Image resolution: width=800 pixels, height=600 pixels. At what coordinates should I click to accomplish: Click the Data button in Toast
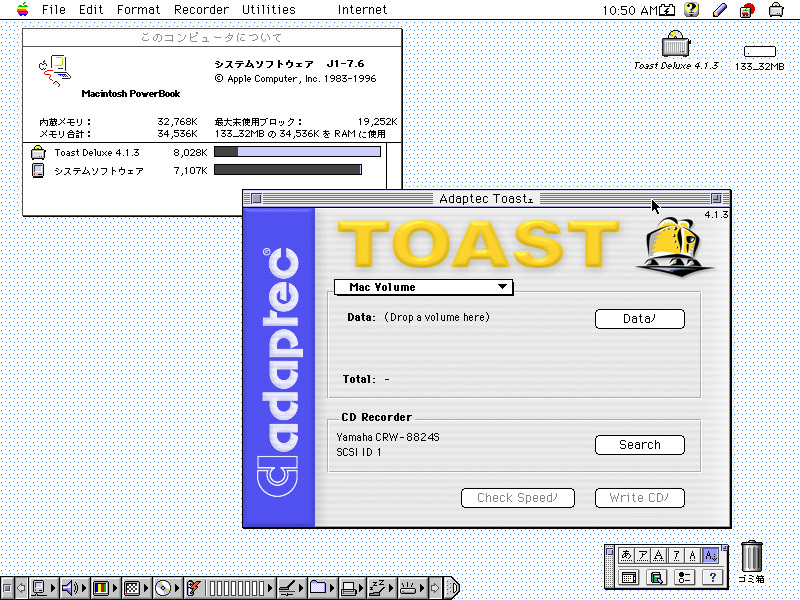tap(640, 319)
